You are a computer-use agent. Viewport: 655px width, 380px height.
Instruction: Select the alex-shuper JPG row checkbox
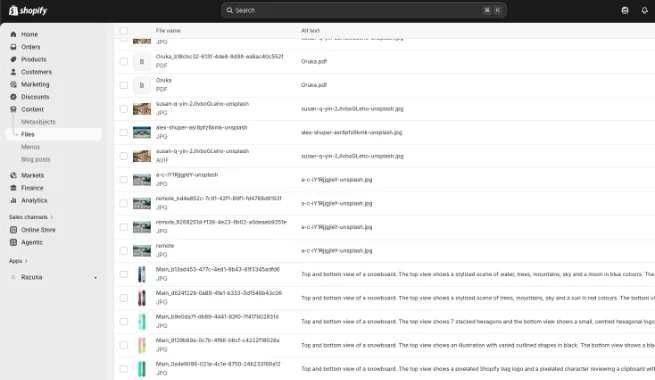pos(124,132)
